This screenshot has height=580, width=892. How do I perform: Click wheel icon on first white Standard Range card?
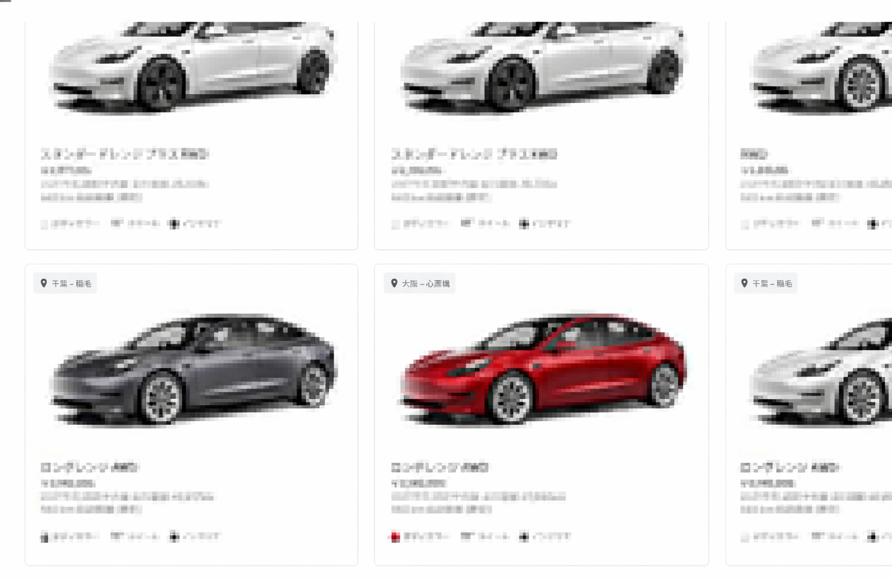[x=117, y=223]
